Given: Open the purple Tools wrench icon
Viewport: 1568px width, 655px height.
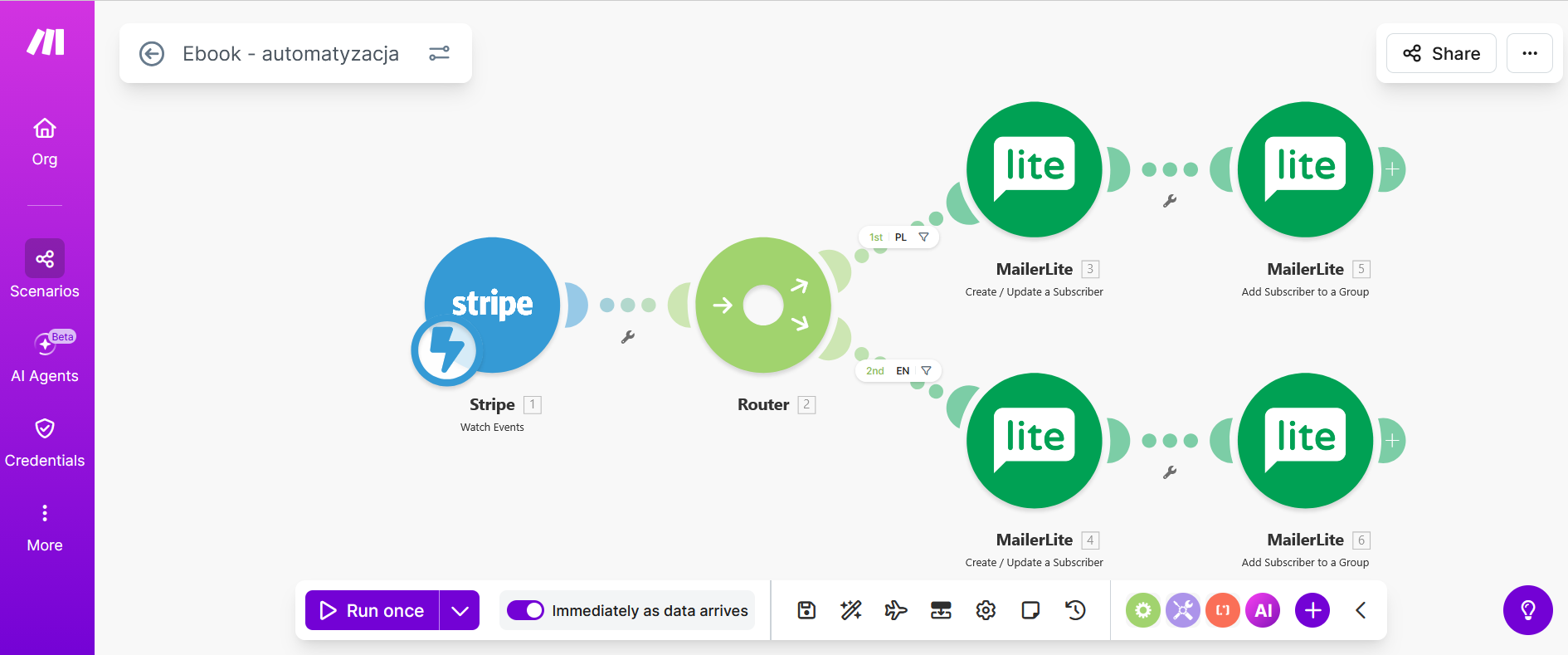Looking at the screenshot, I should click(1183, 610).
